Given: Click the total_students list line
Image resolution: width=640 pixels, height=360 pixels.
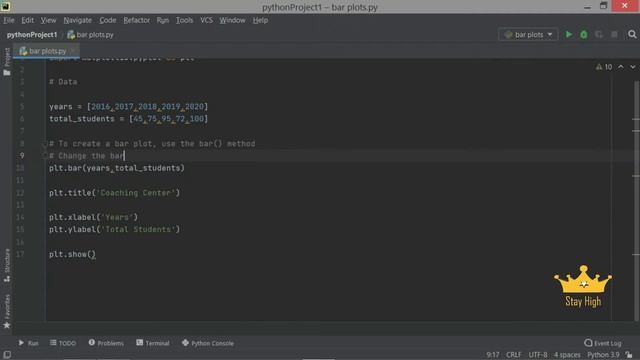Looking at the screenshot, I should [x=129, y=119].
